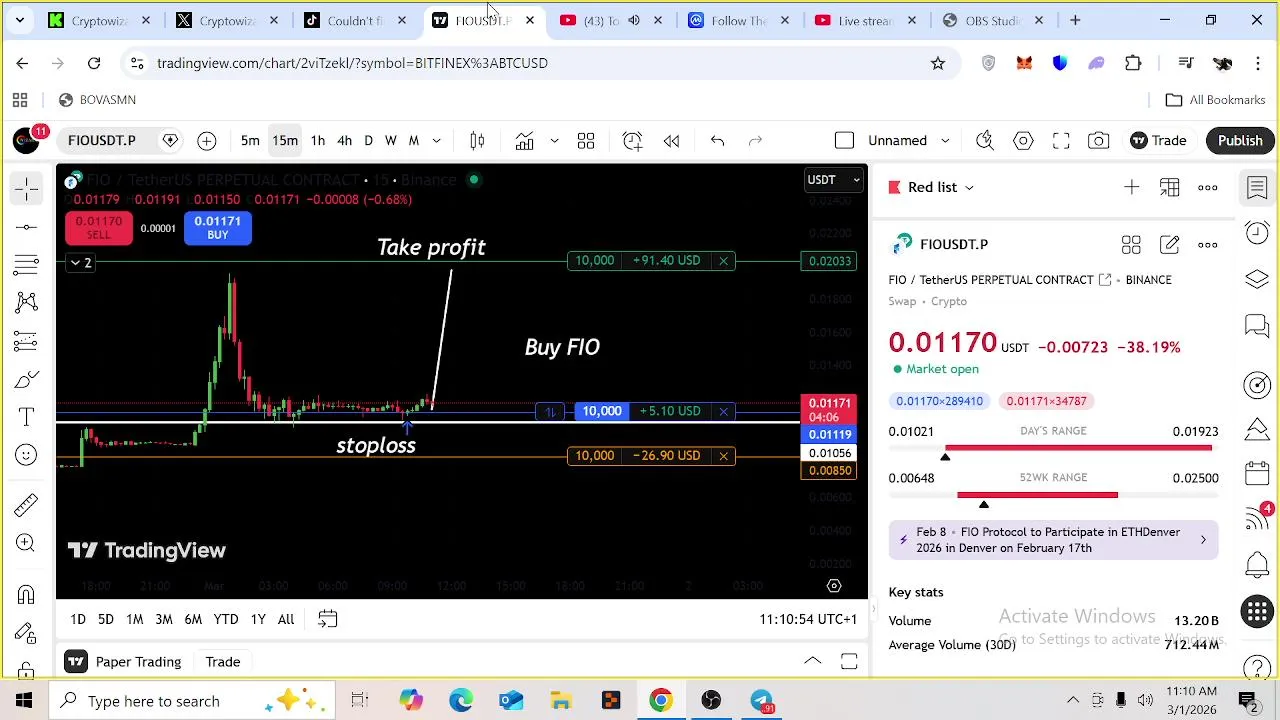This screenshot has width=1280, height=720.
Task: Switch to 1h timeframe
Action: click(x=317, y=141)
